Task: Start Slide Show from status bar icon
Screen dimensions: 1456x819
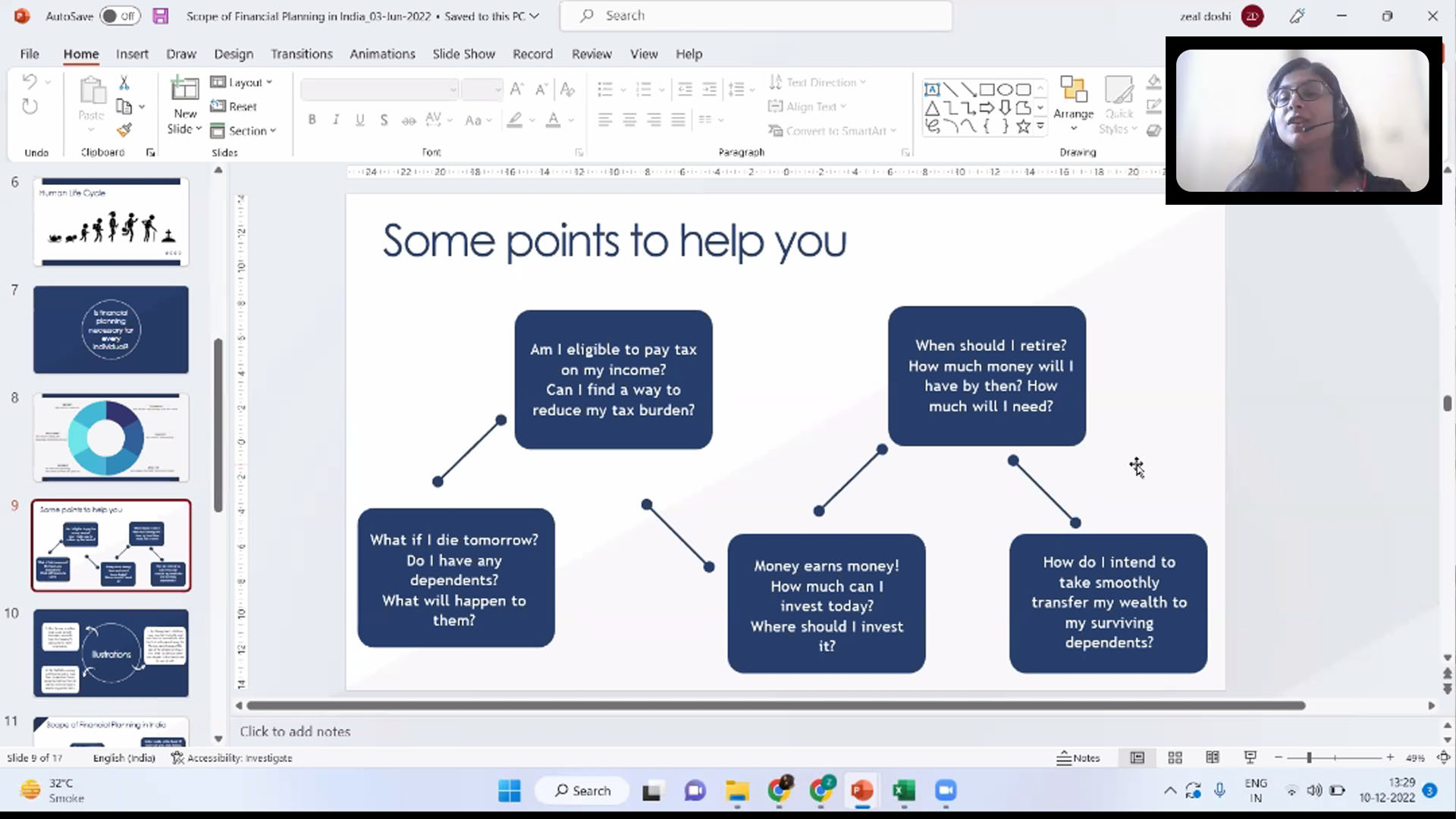Action: (x=1250, y=758)
